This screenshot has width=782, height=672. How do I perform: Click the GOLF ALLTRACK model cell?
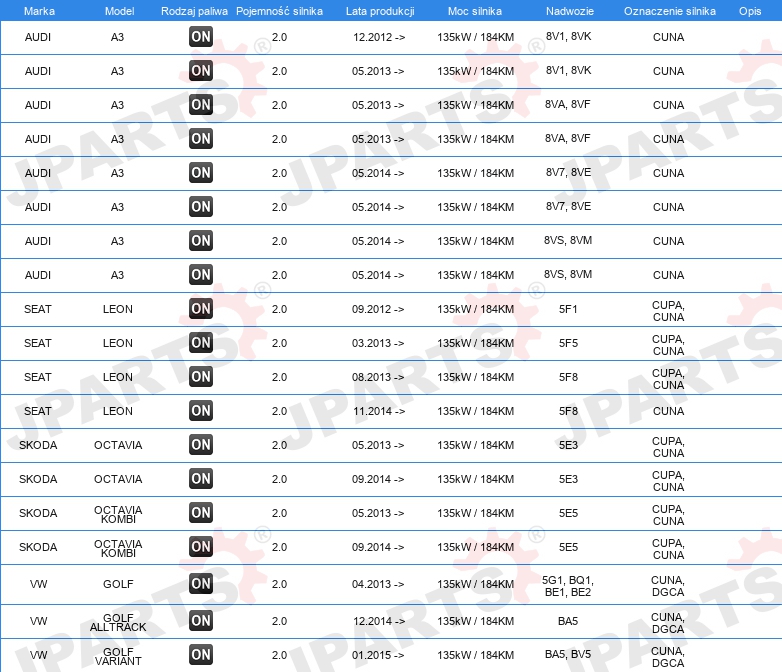pyautogui.click(x=118, y=622)
